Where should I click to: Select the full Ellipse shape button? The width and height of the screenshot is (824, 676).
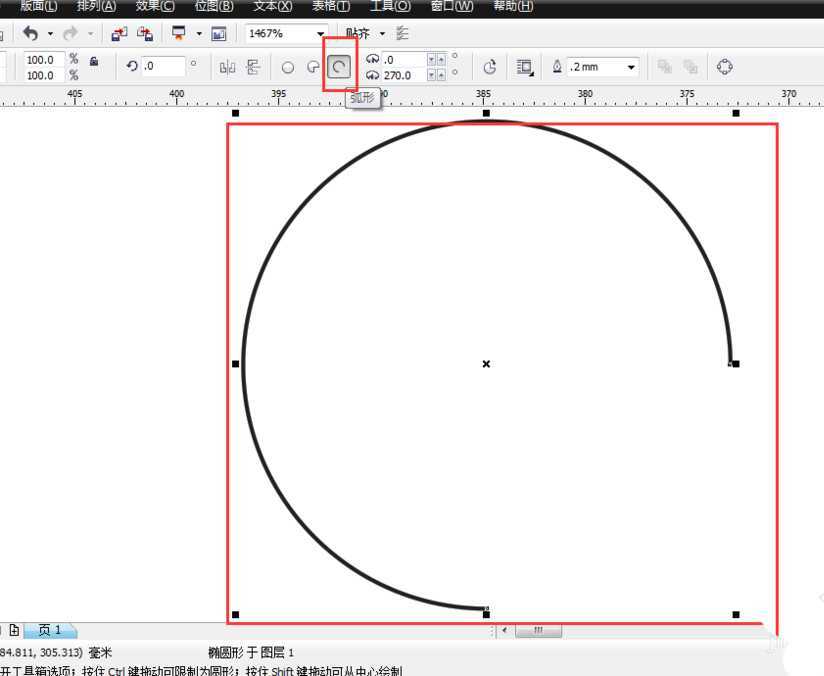pyautogui.click(x=288, y=67)
